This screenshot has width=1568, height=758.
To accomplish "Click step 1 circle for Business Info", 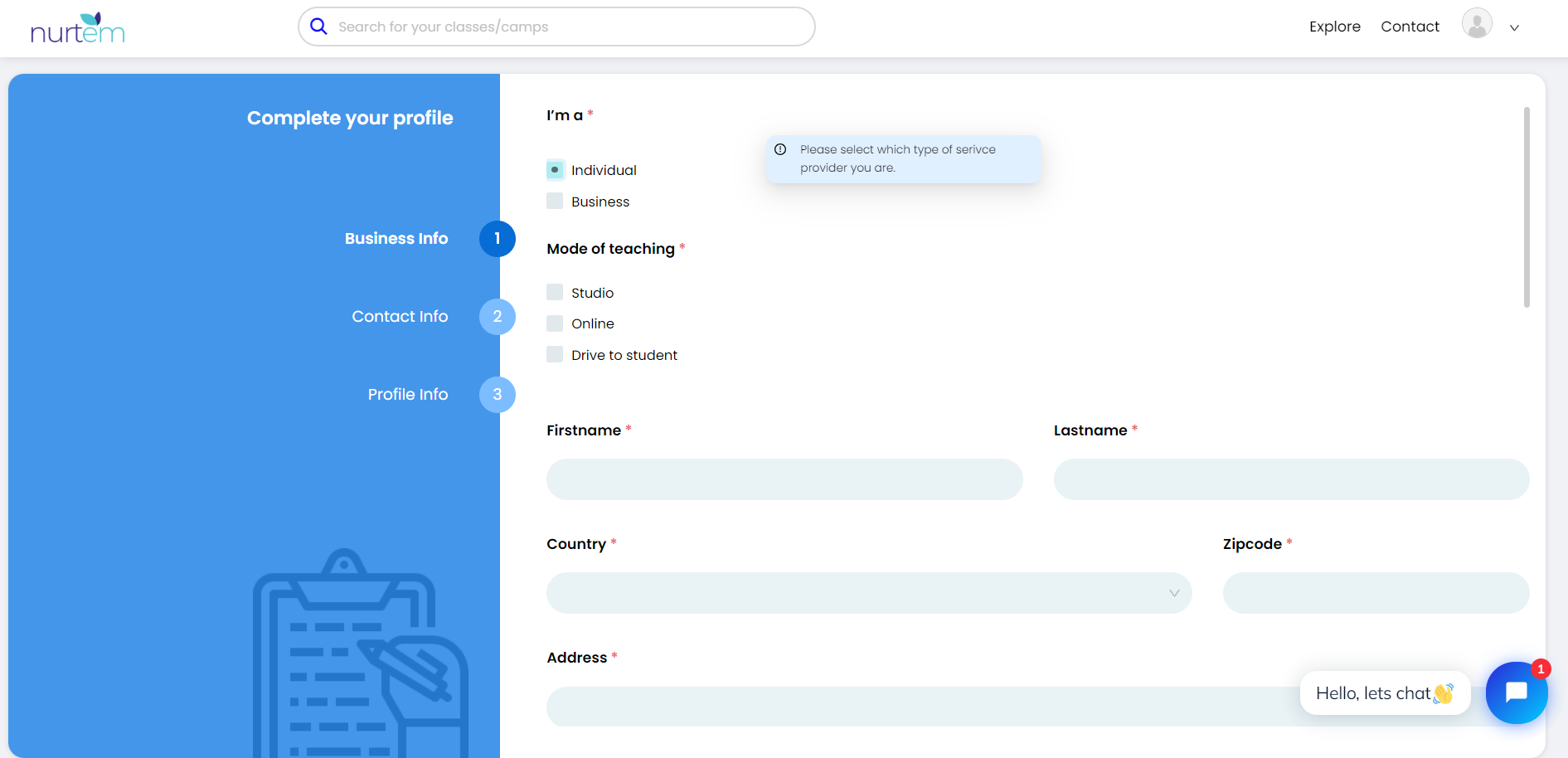I will click(497, 239).
